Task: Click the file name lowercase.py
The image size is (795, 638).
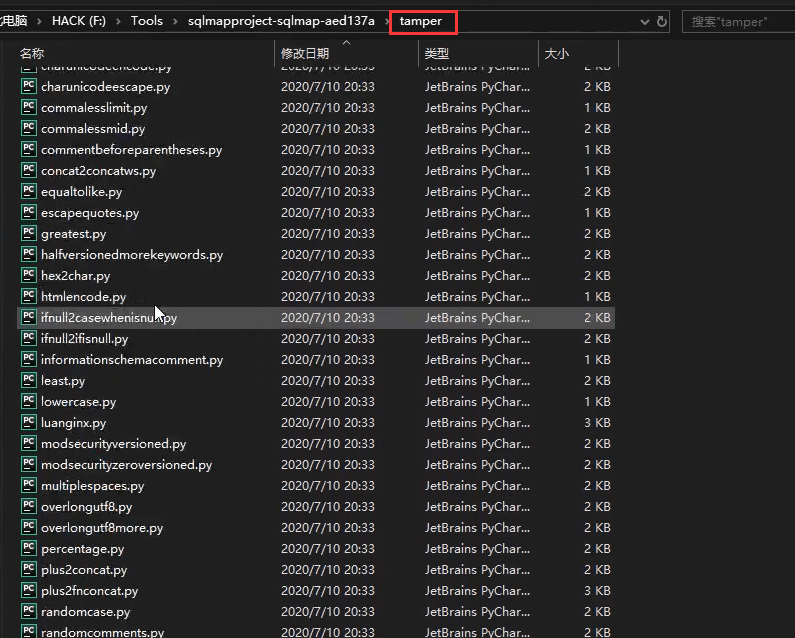Action: pos(79,402)
